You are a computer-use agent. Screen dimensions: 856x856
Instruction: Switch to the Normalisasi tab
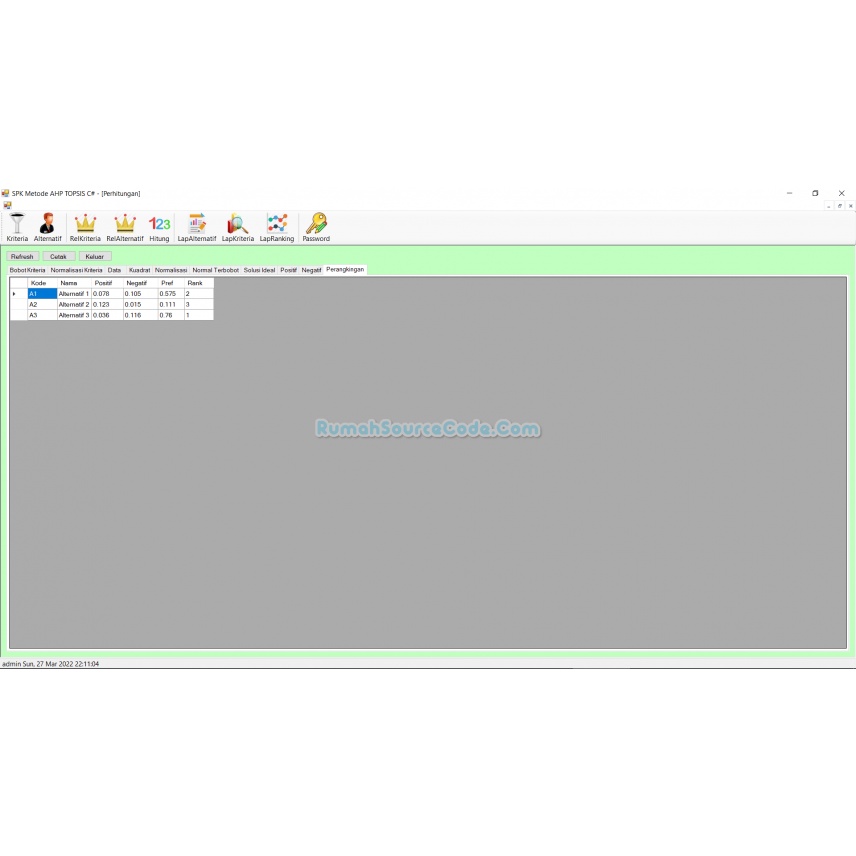click(171, 270)
